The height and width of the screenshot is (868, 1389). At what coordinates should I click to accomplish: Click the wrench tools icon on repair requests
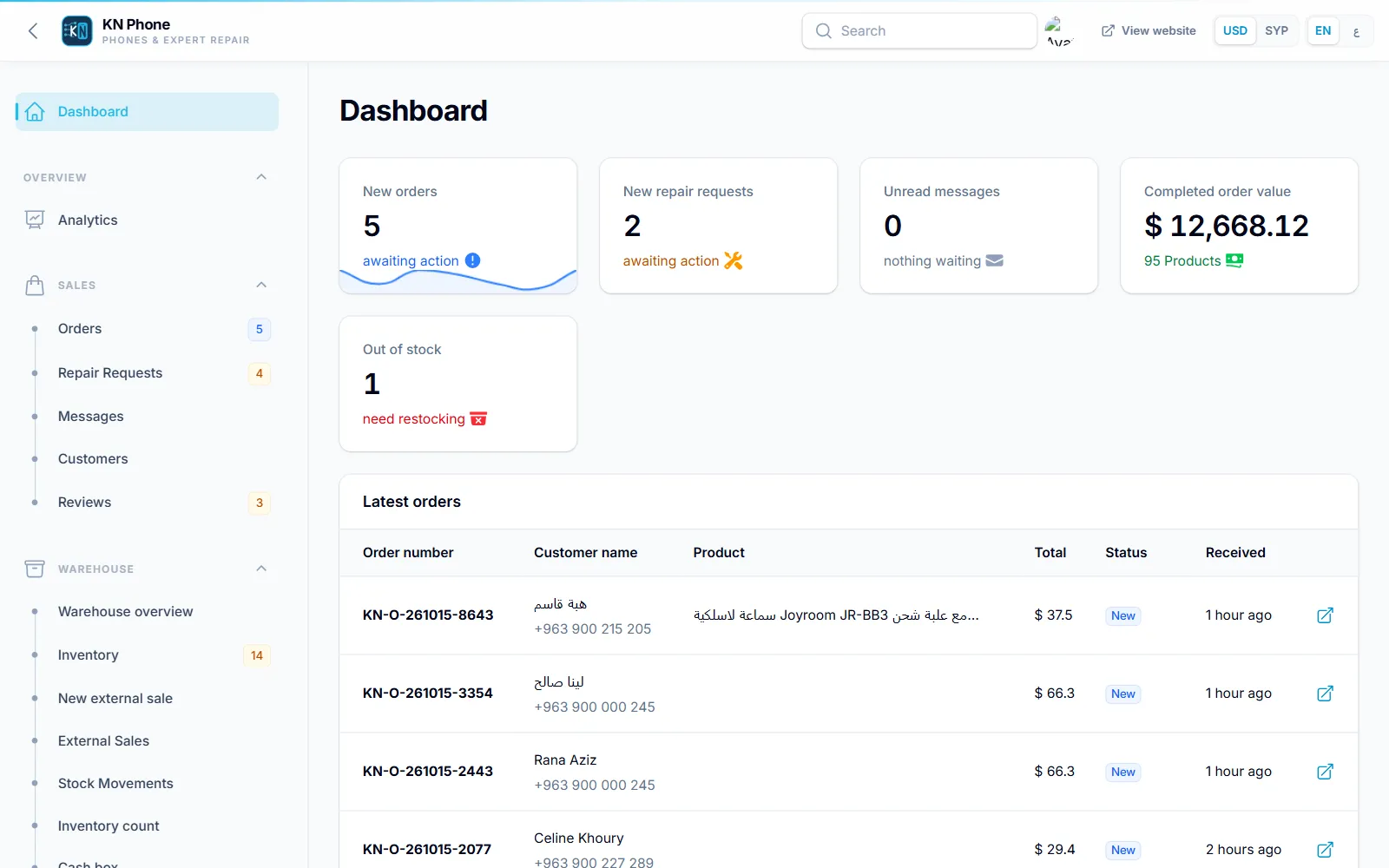pos(734,260)
